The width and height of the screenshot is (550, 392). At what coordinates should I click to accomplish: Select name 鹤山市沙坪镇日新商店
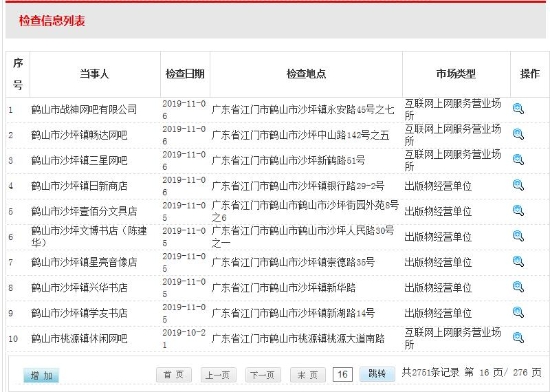pyautogui.click(x=79, y=186)
